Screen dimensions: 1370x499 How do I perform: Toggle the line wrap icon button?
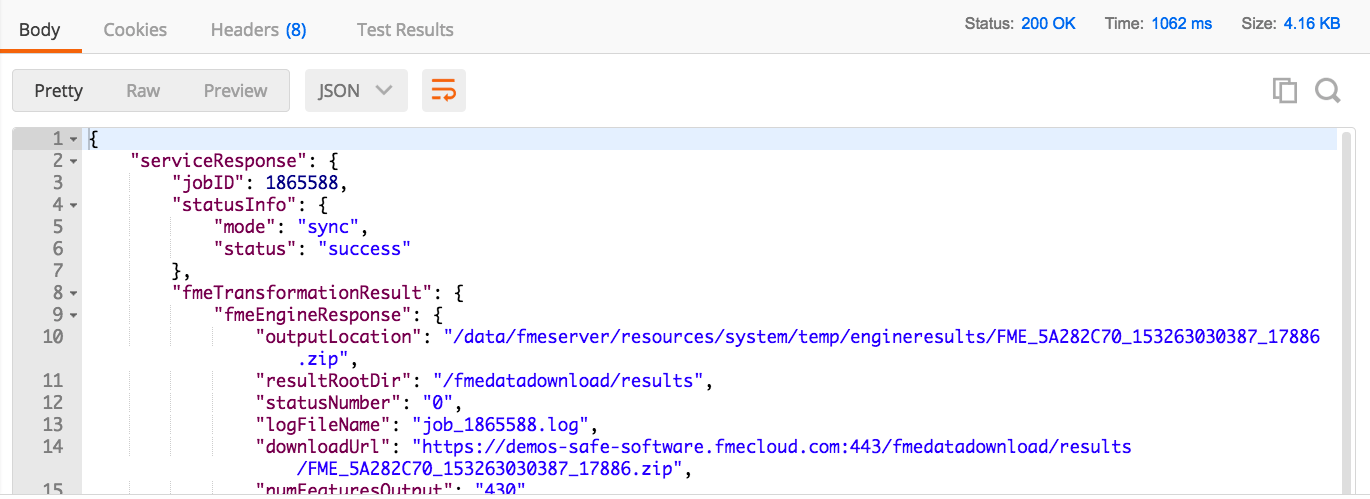(x=443, y=91)
